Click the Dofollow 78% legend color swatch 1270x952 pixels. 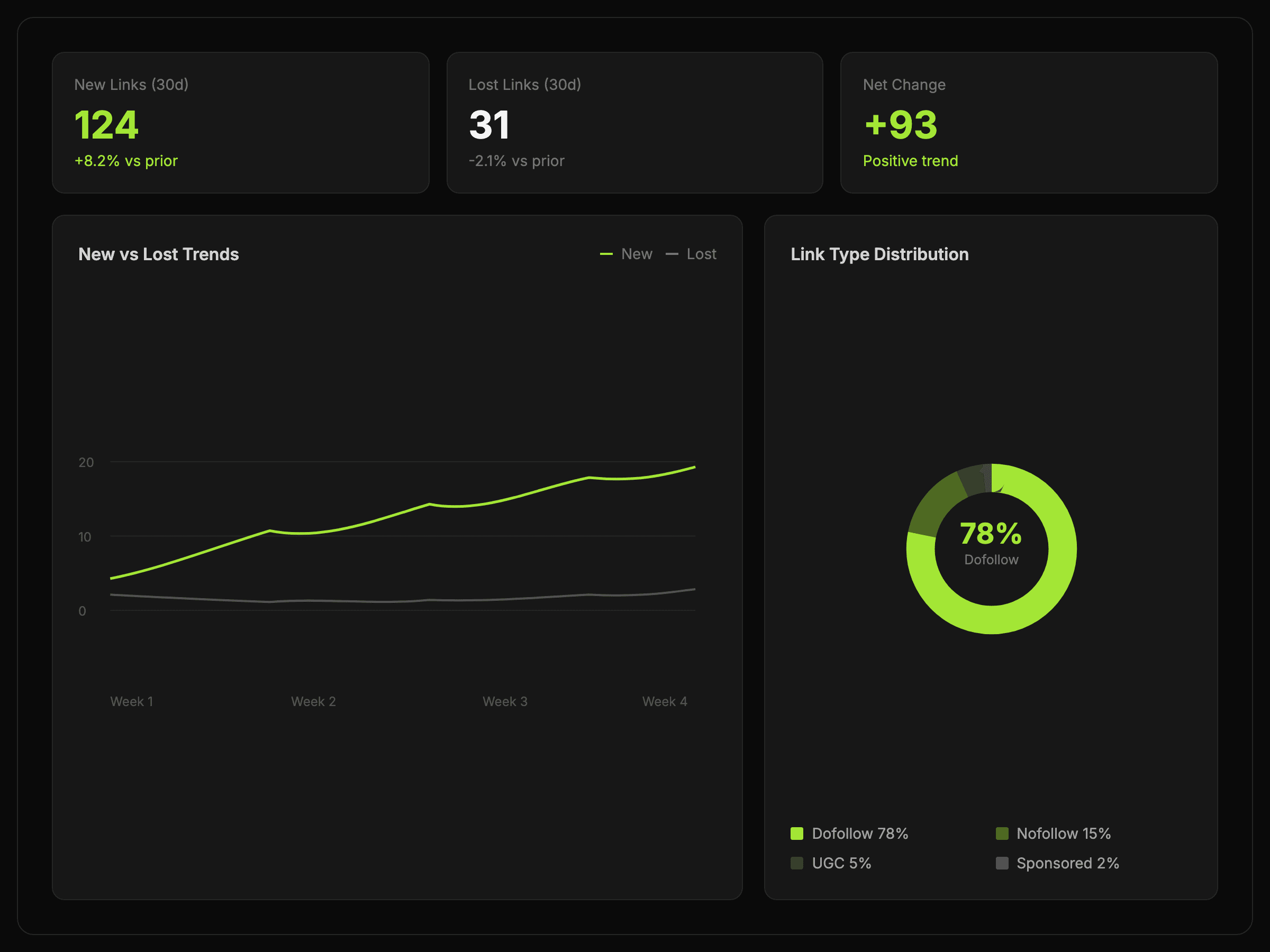(x=796, y=833)
